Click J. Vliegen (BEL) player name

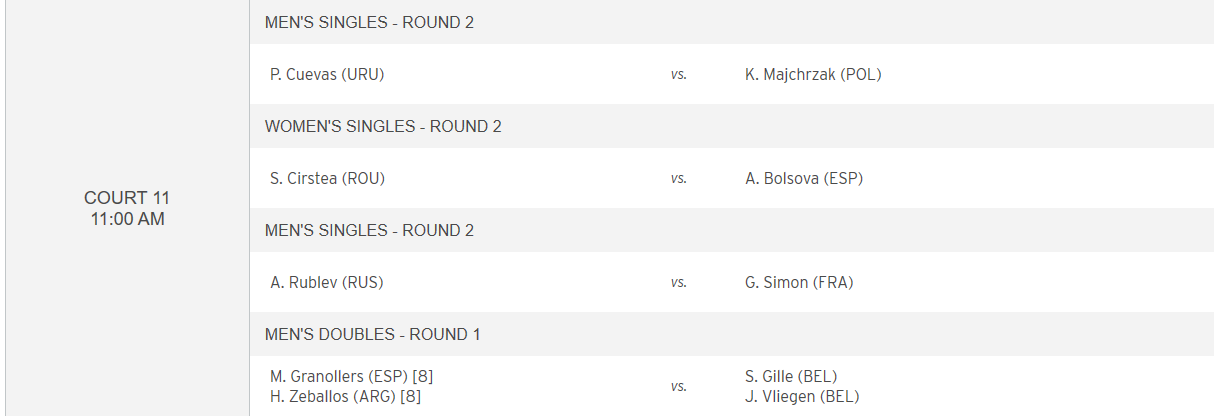tap(802, 396)
